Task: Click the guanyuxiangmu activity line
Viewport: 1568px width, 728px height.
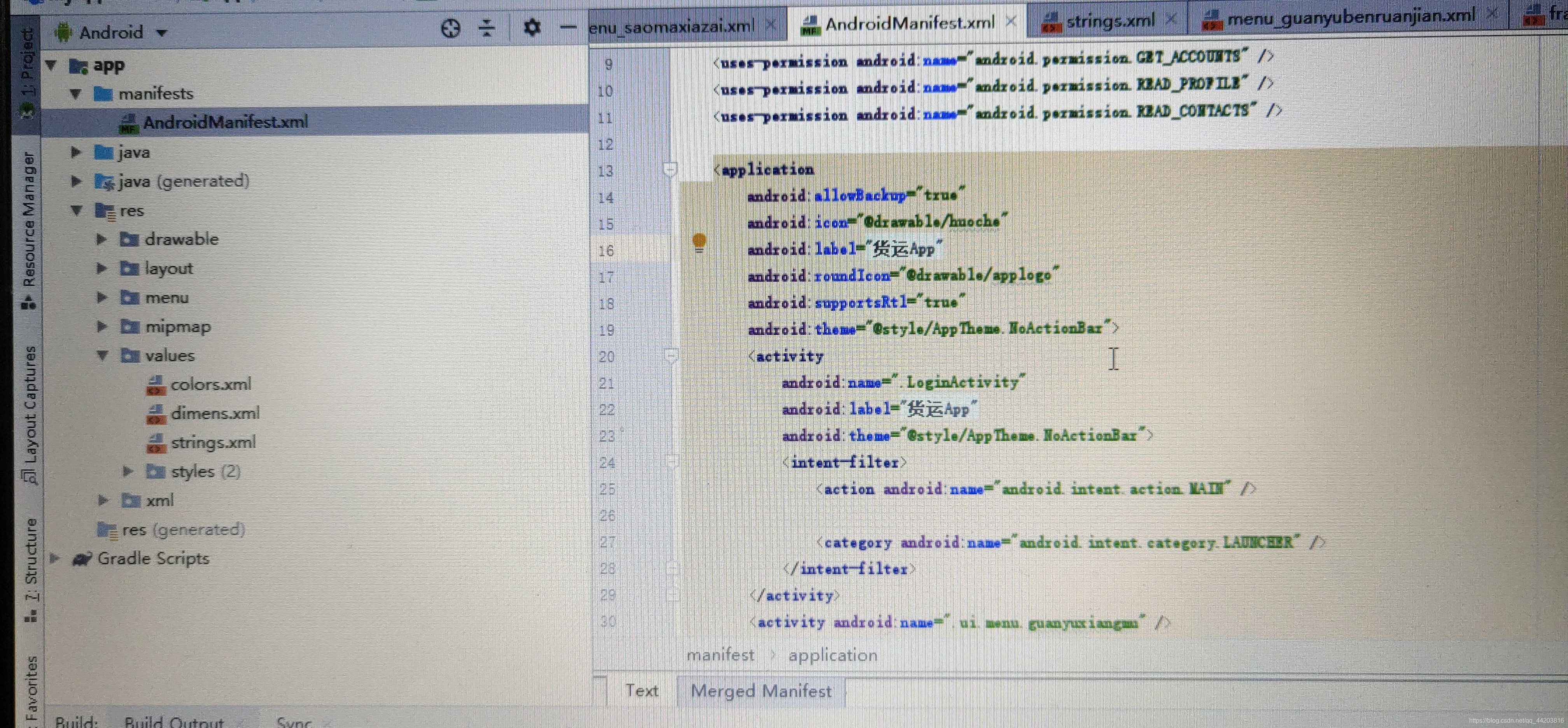Action: pos(960,622)
